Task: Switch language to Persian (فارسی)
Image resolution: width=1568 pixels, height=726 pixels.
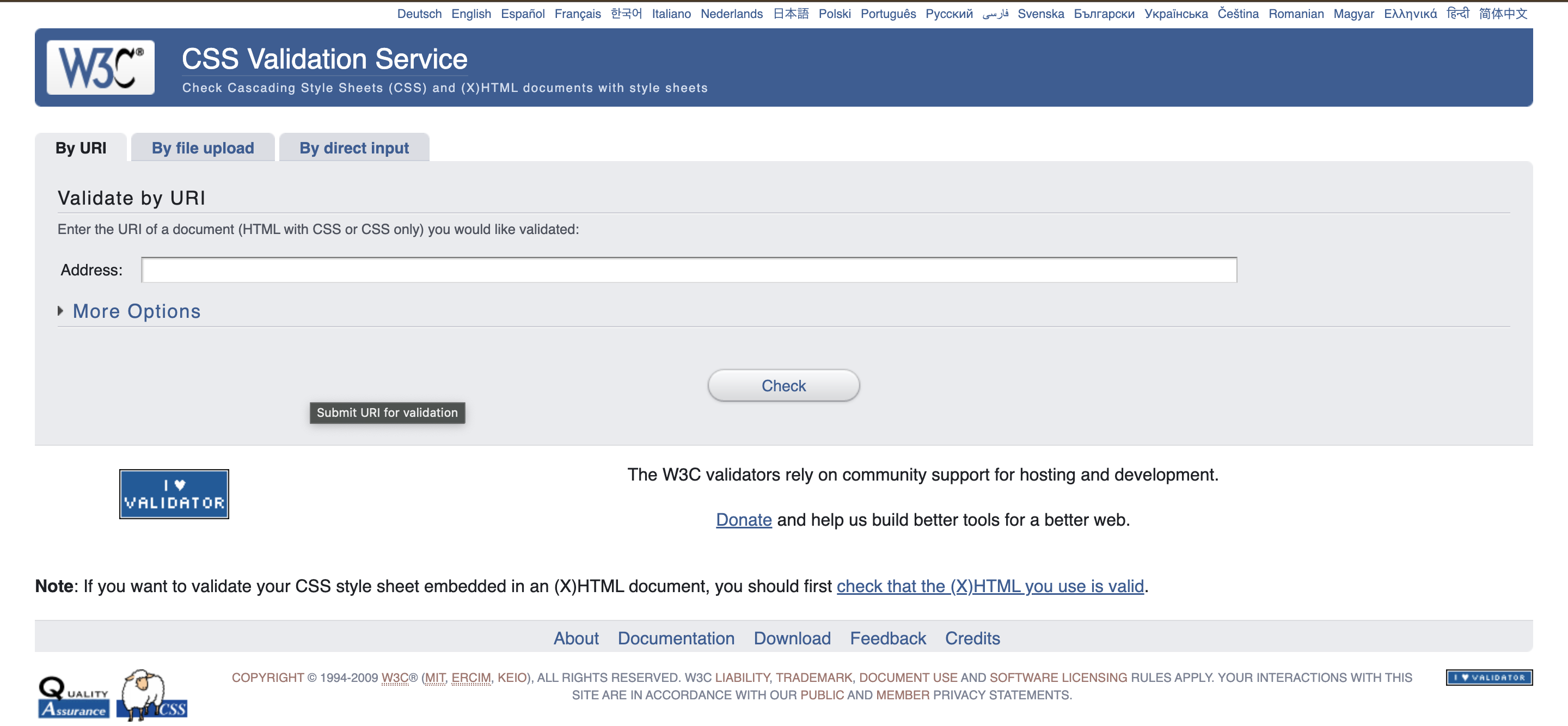Action: point(995,14)
